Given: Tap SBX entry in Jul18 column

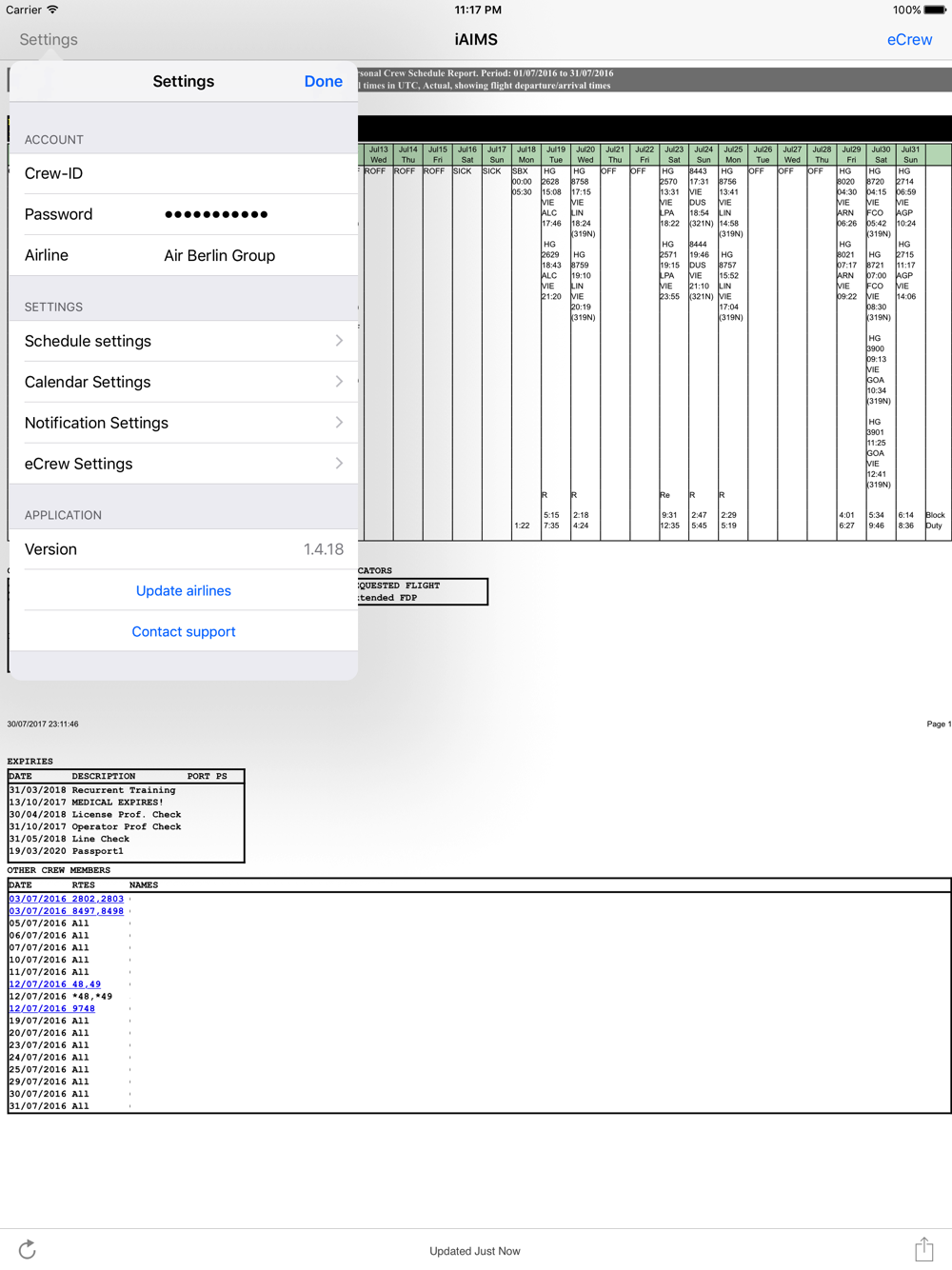Looking at the screenshot, I should (522, 182).
